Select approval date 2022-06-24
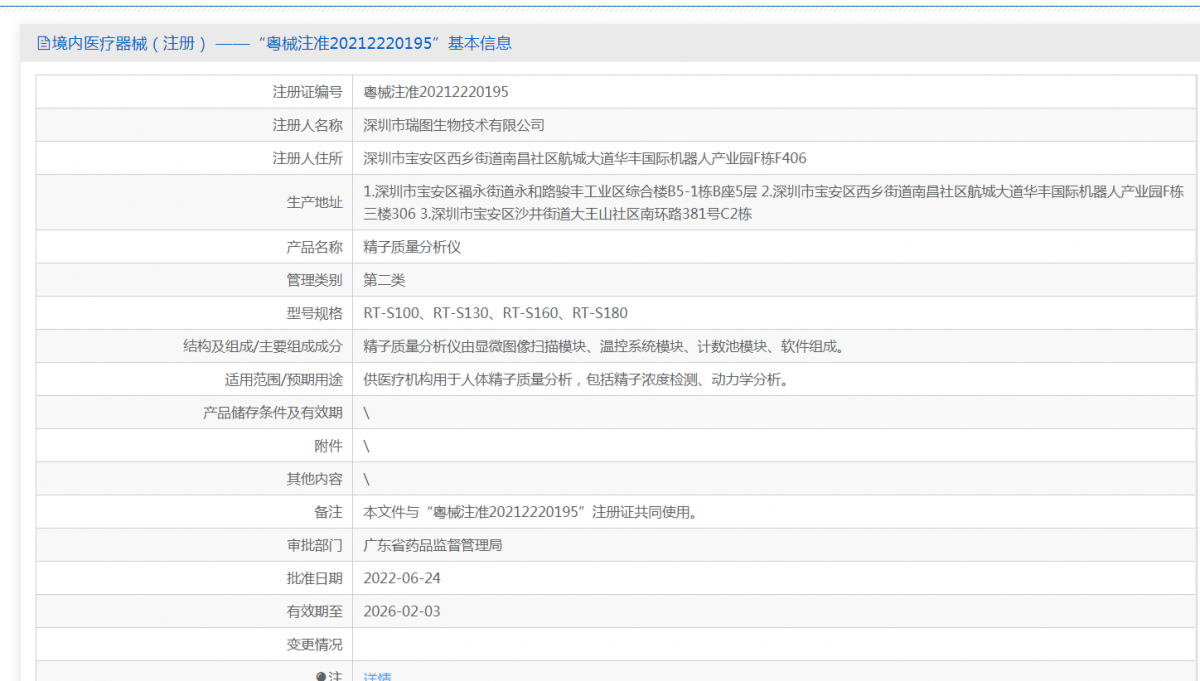The width and height of the screenshot is (1200, 681). click(x=402, y=578)
